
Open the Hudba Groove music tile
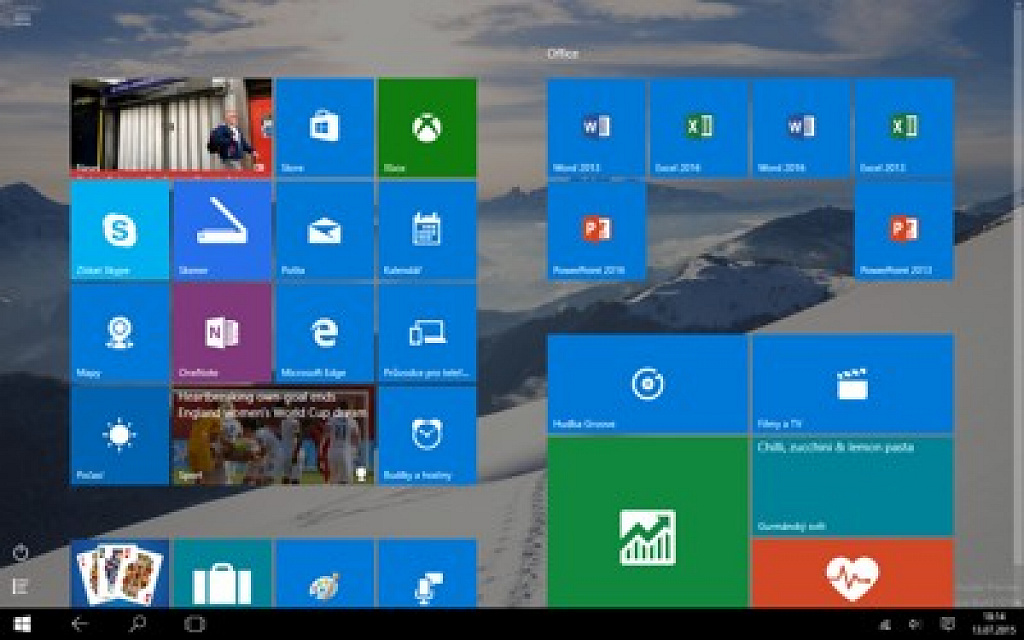[648, 384]
